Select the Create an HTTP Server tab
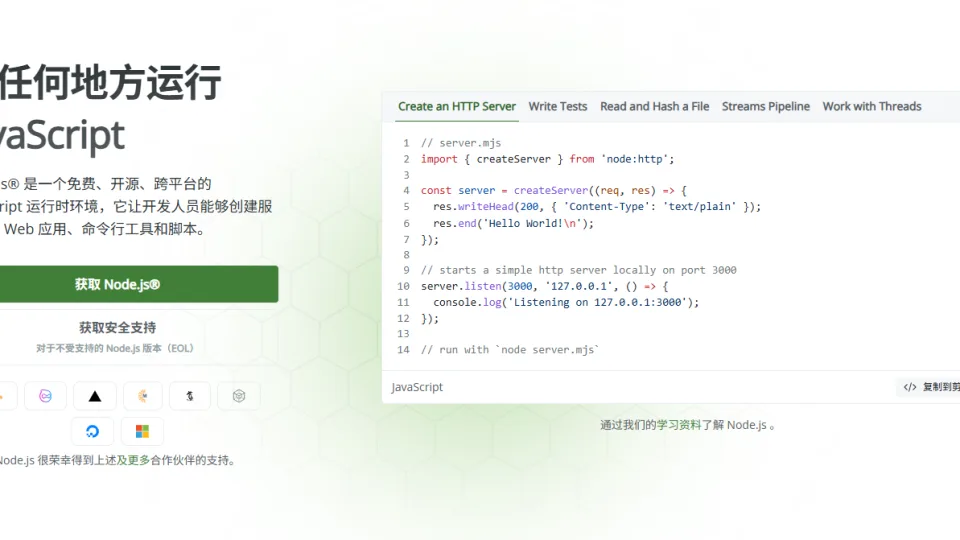The width and height of the screenshot is (960, 540). pyautogui.click(x=457, y=107)
